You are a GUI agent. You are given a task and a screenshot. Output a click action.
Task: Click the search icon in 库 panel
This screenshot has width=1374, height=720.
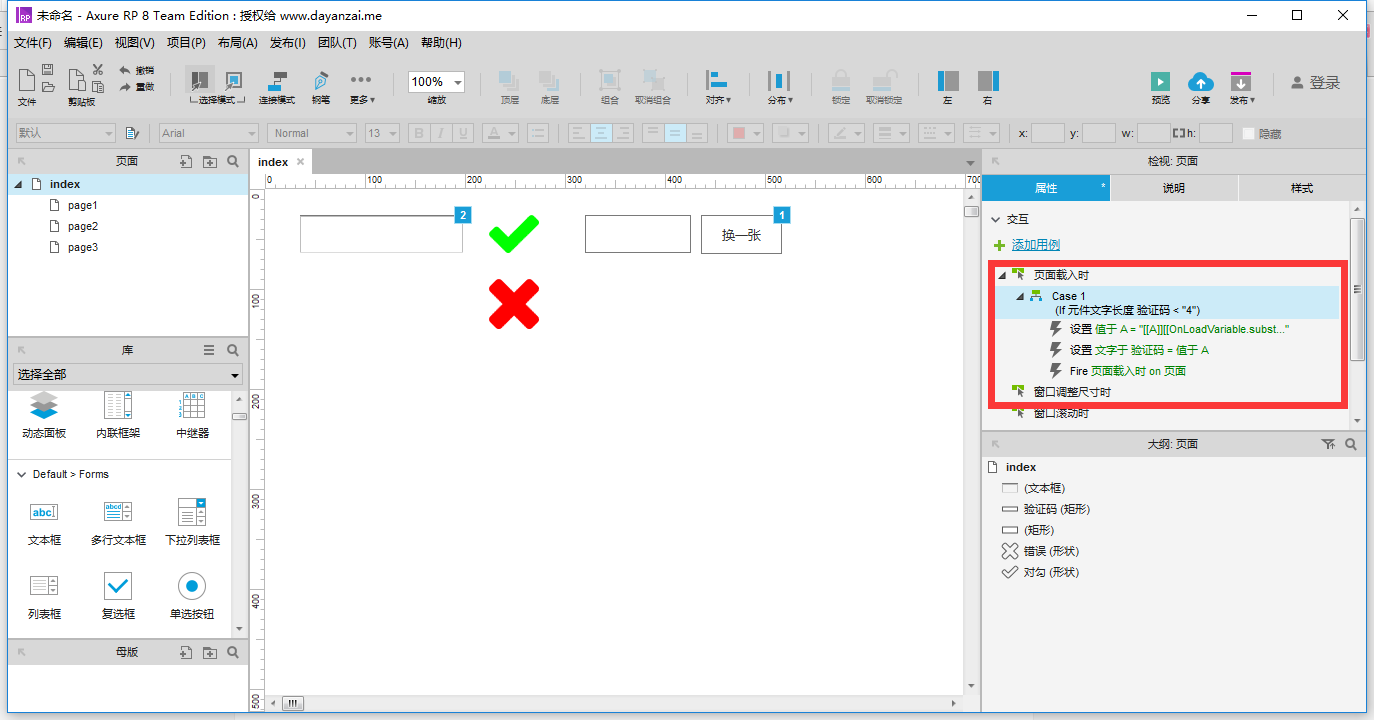233,350
